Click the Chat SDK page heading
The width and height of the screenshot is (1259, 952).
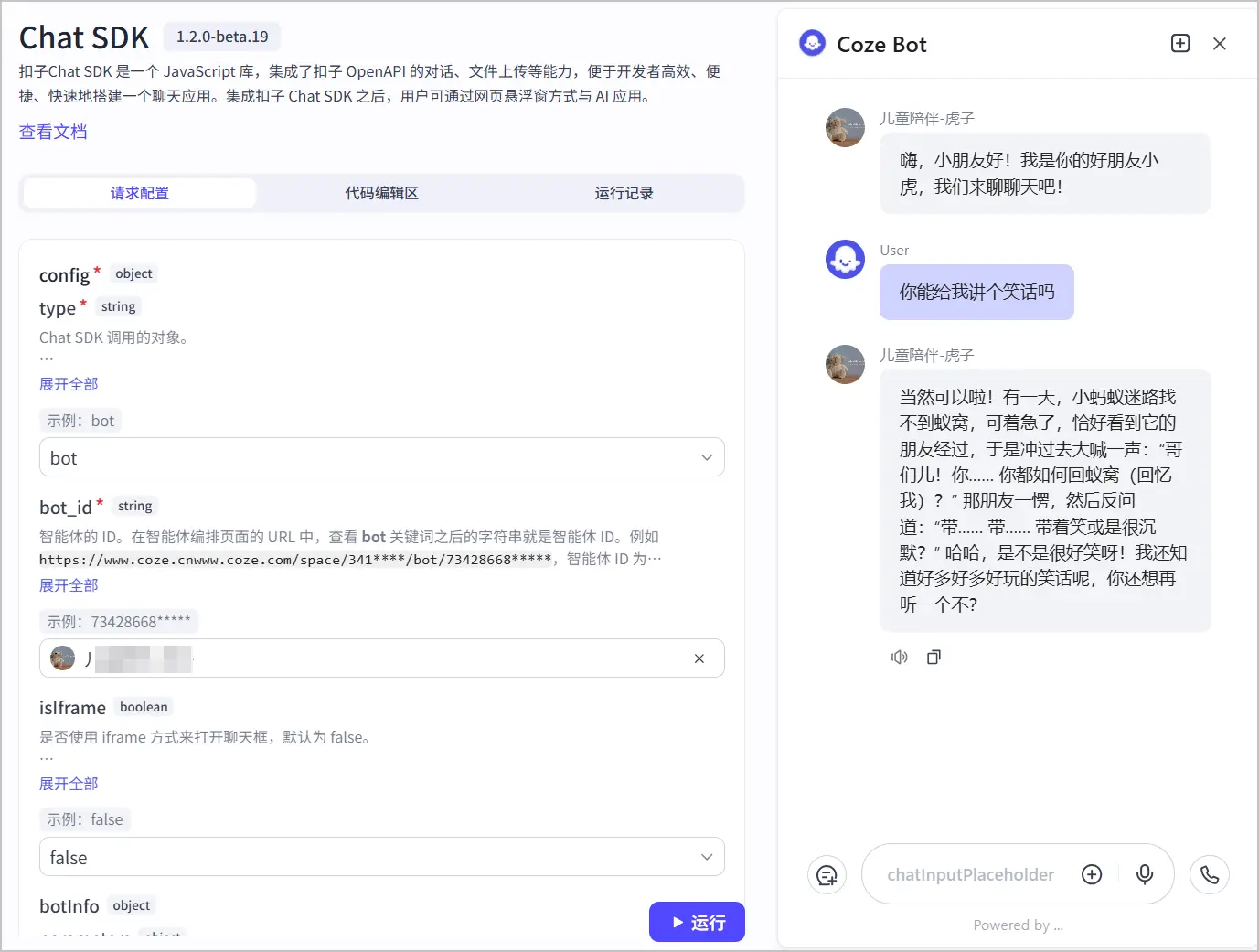click(84, 37)
